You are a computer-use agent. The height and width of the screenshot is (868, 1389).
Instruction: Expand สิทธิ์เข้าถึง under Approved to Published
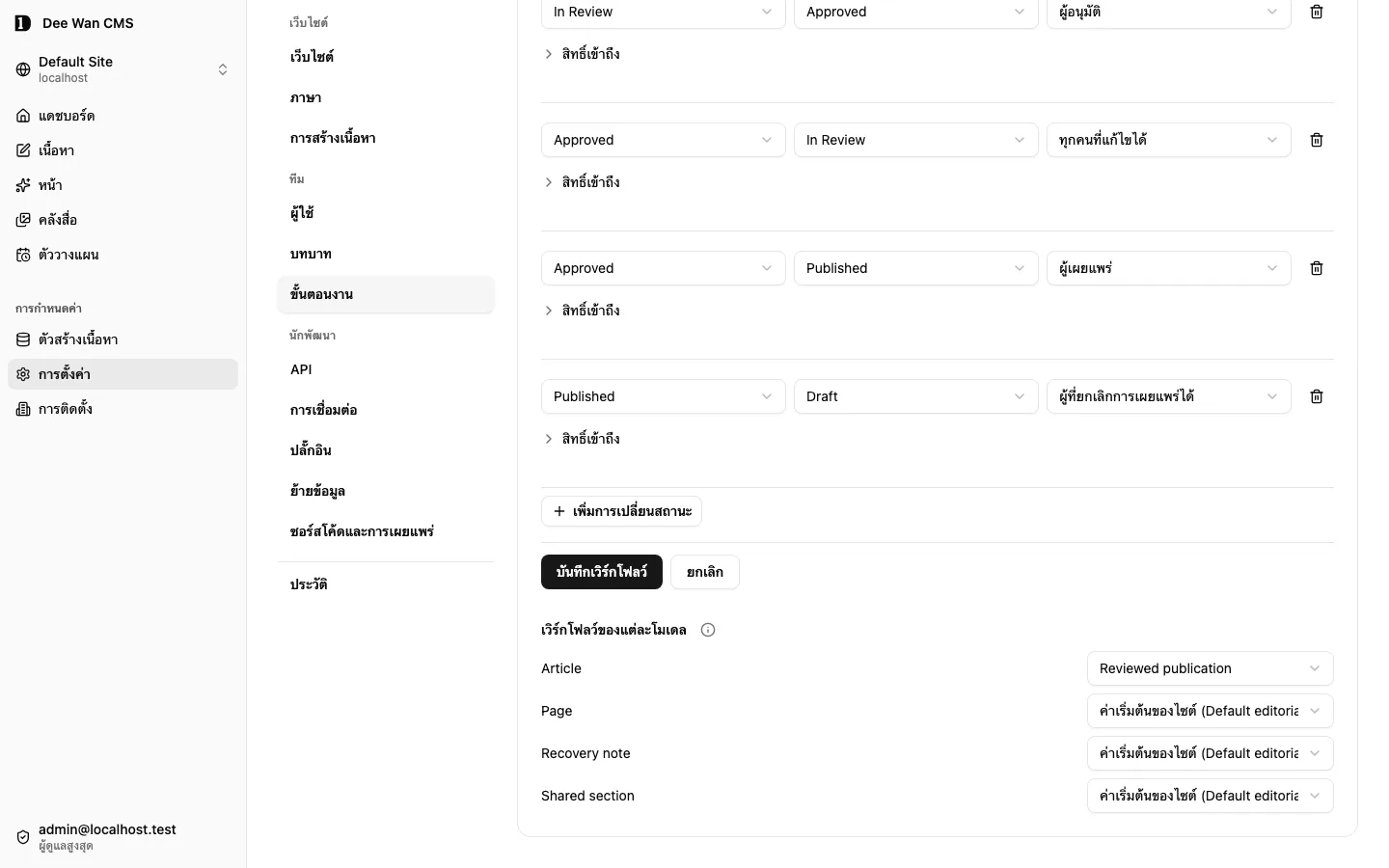(x=582, y=311)
